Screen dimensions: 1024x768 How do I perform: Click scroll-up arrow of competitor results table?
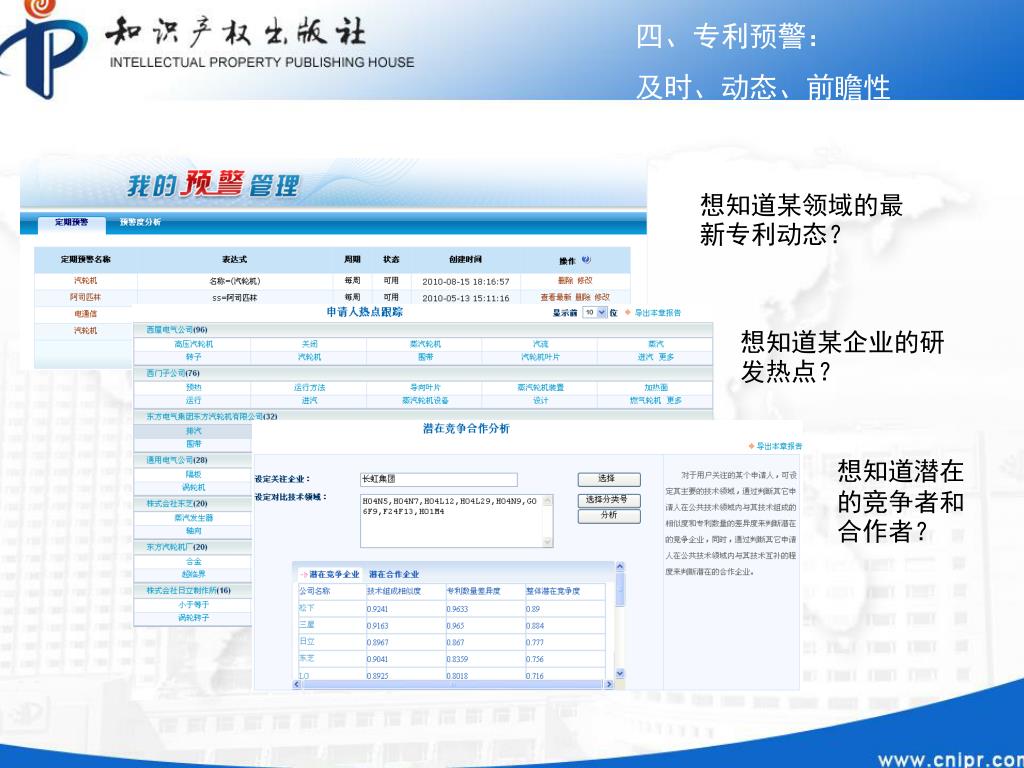620,568
